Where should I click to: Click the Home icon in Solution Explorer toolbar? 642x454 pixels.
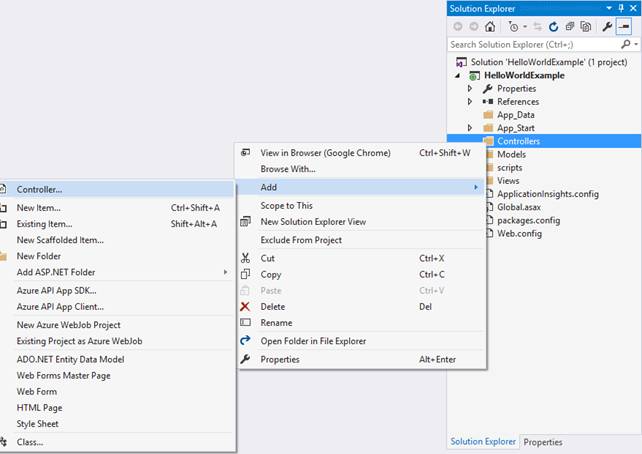pyautogui.click(x=491, y=27)
